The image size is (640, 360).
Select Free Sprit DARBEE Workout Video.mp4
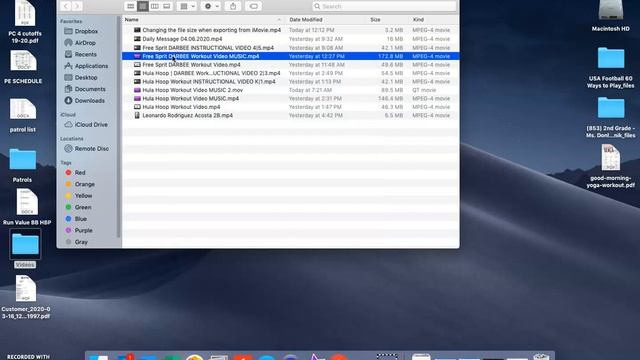tap(290, 64)
